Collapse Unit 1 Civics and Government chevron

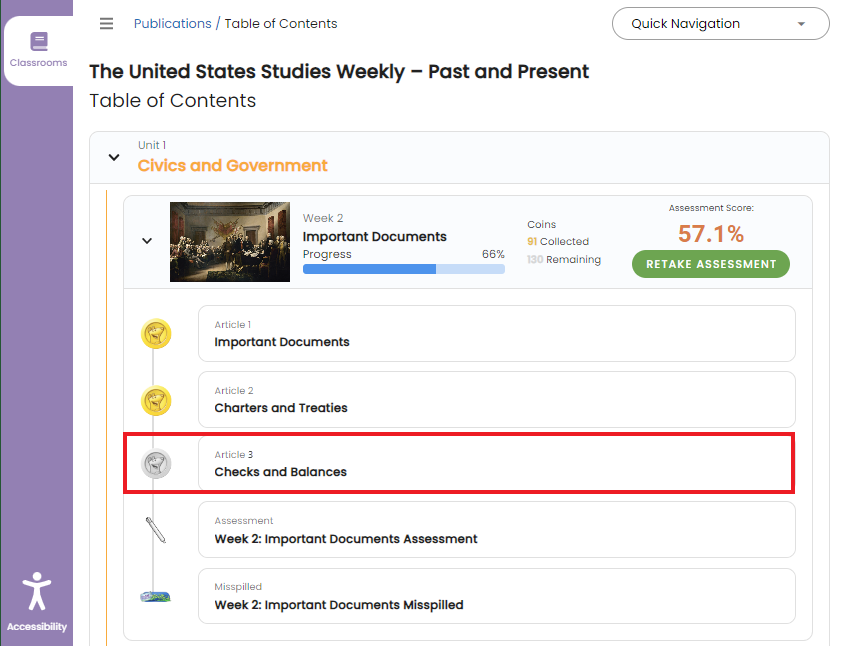(114, 158)
